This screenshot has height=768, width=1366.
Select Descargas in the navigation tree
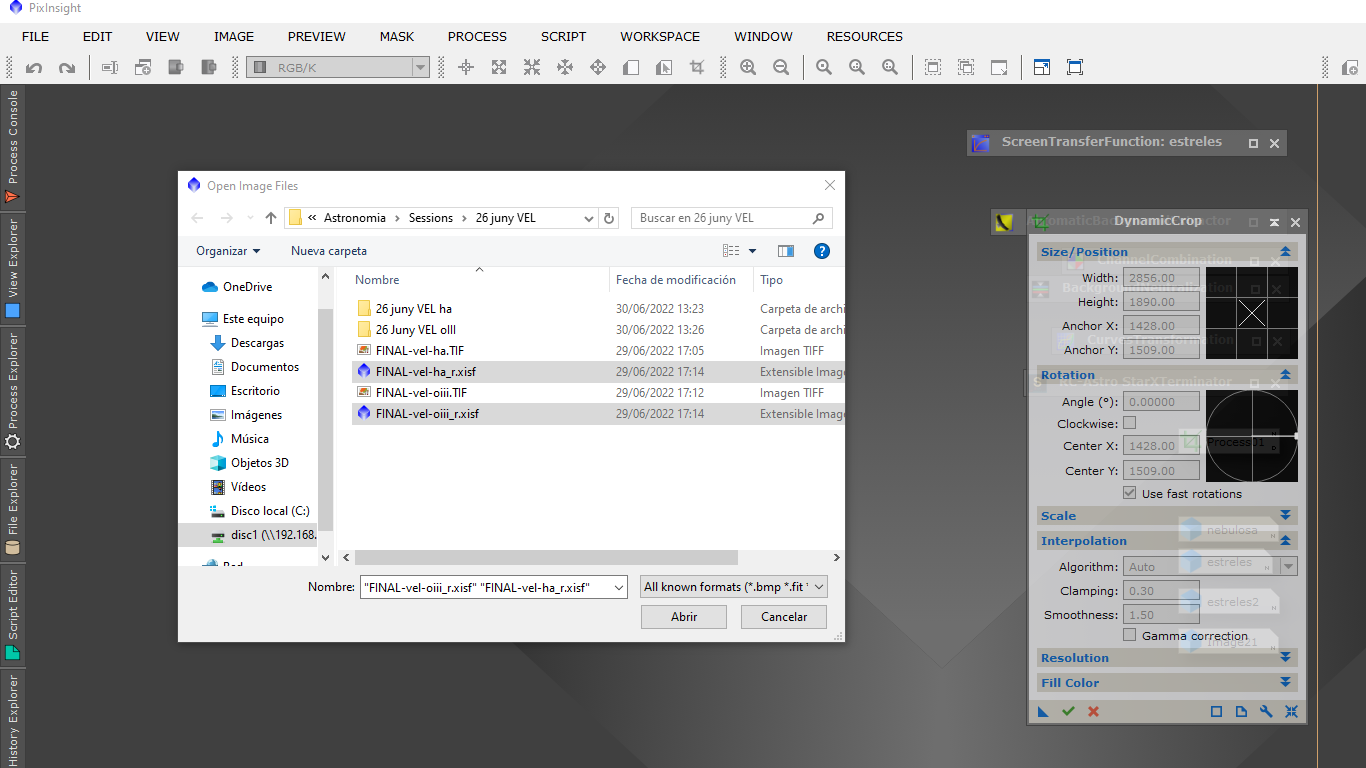pyautogui.click(x=257, y=343)
